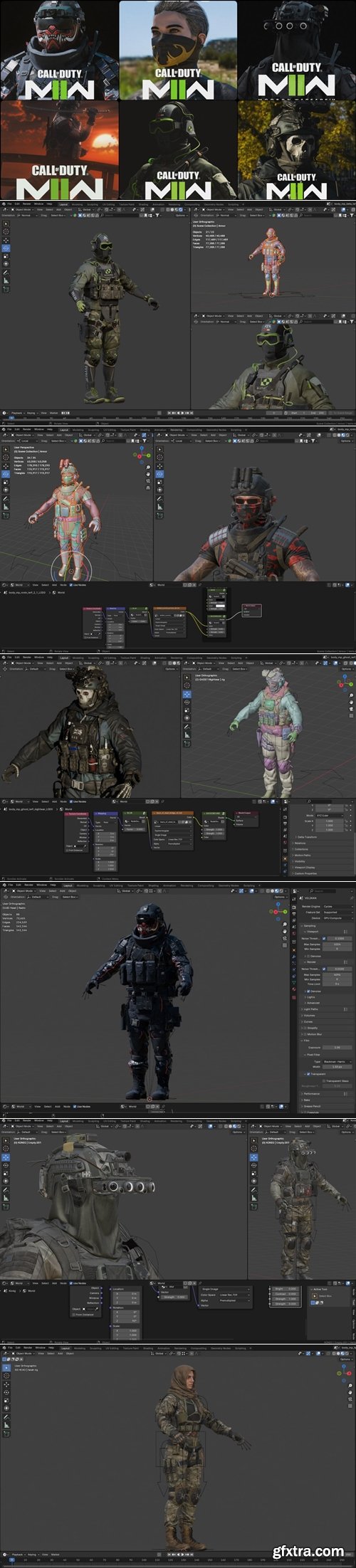The height and width of the screenshot is (1568, 356).
Task: Activate the Move tool in green-goggles soldier window
Action: [6, 241]
